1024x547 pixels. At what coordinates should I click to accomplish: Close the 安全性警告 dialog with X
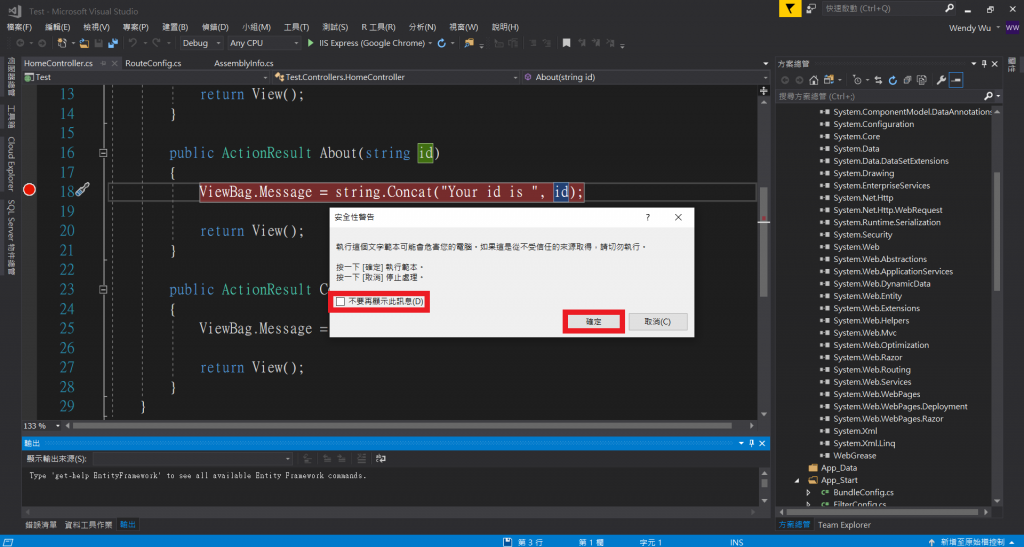[x=678, y=217]
